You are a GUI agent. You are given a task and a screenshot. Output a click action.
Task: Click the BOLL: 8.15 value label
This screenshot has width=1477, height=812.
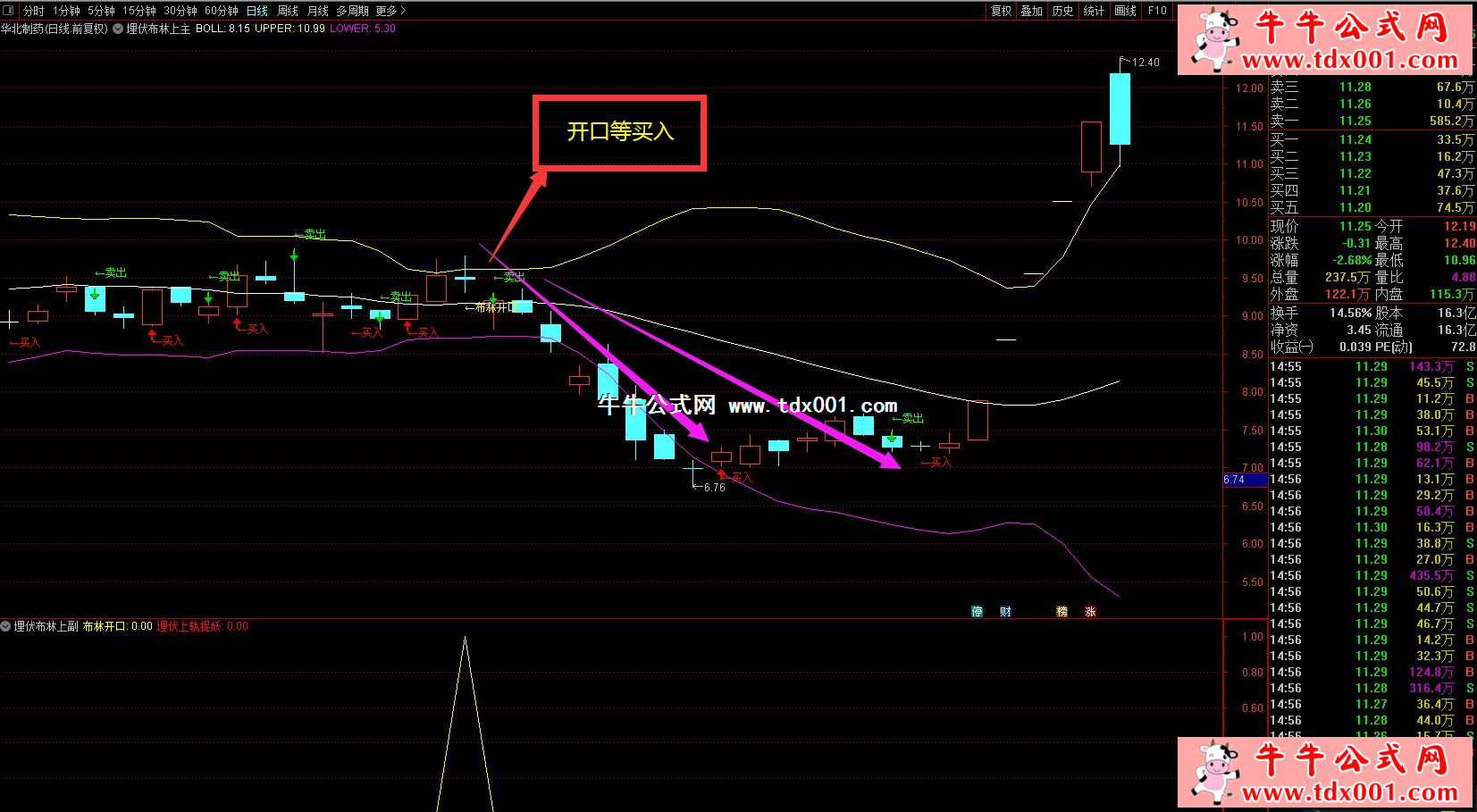coord(222,29)
